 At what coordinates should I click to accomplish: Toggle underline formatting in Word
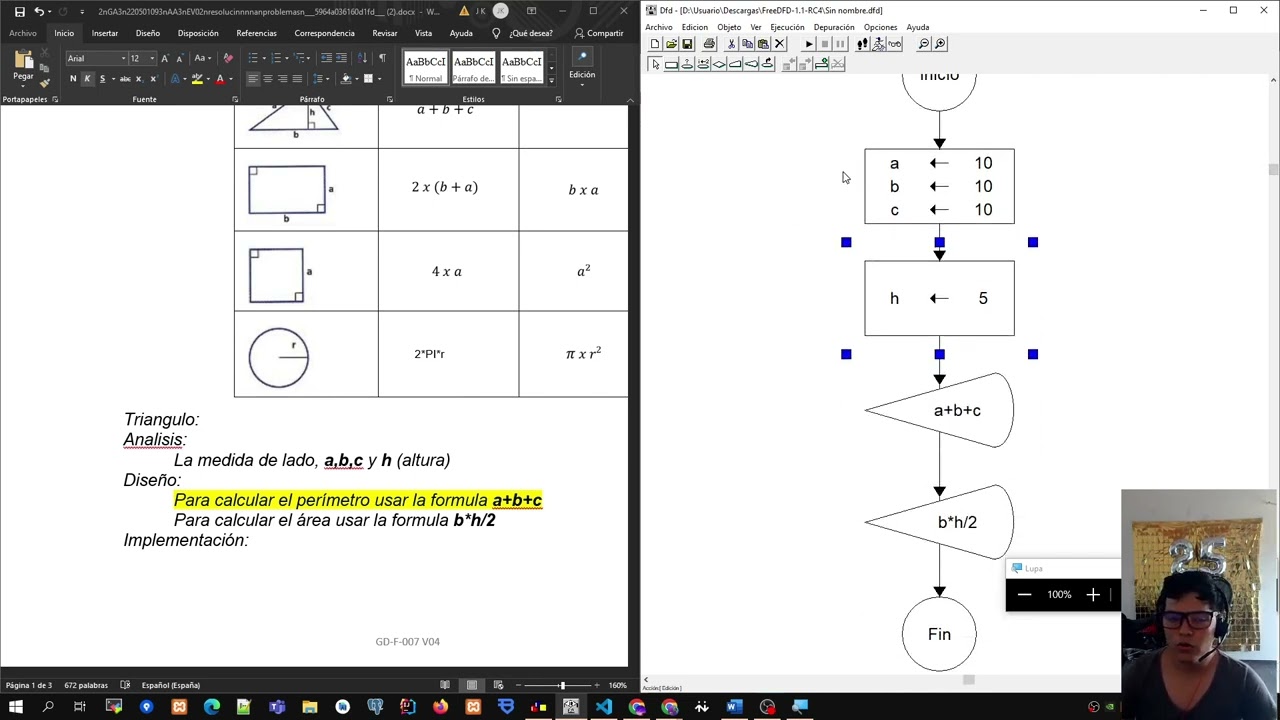point(102,79)
